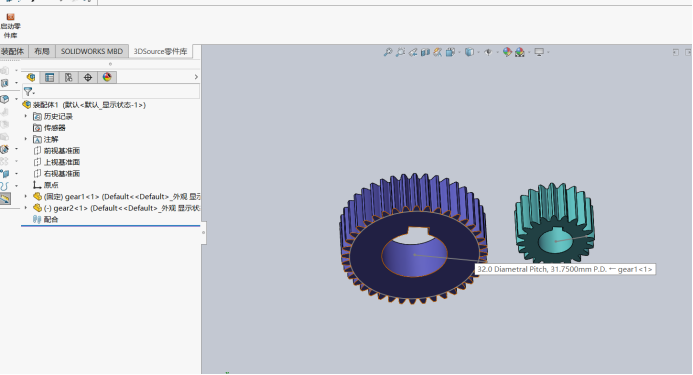Click the small teal gear model
693x375 pixels.
click(554, 223)
